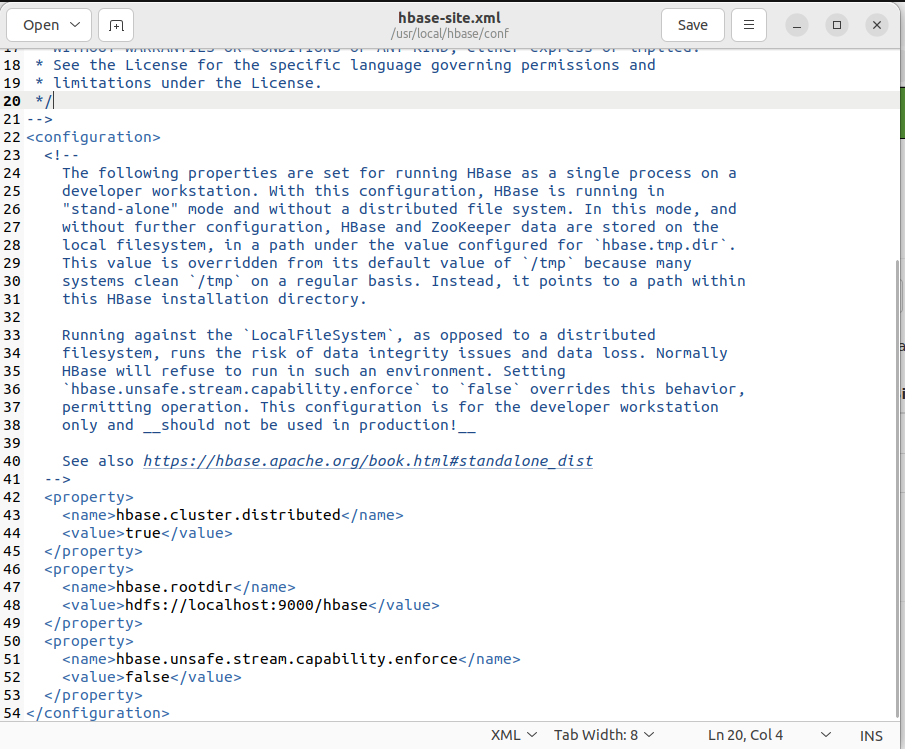
Task: Click '__should not be used in production!__' text
Action: pyautogui.click(x=309, y=425)
